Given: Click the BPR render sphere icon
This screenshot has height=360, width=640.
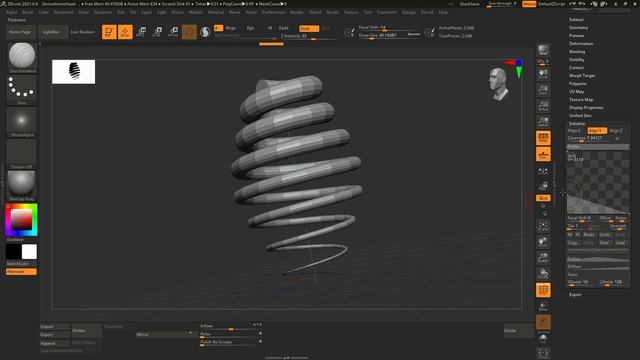Looking at the screenshot, I should [x=543, y=50].
